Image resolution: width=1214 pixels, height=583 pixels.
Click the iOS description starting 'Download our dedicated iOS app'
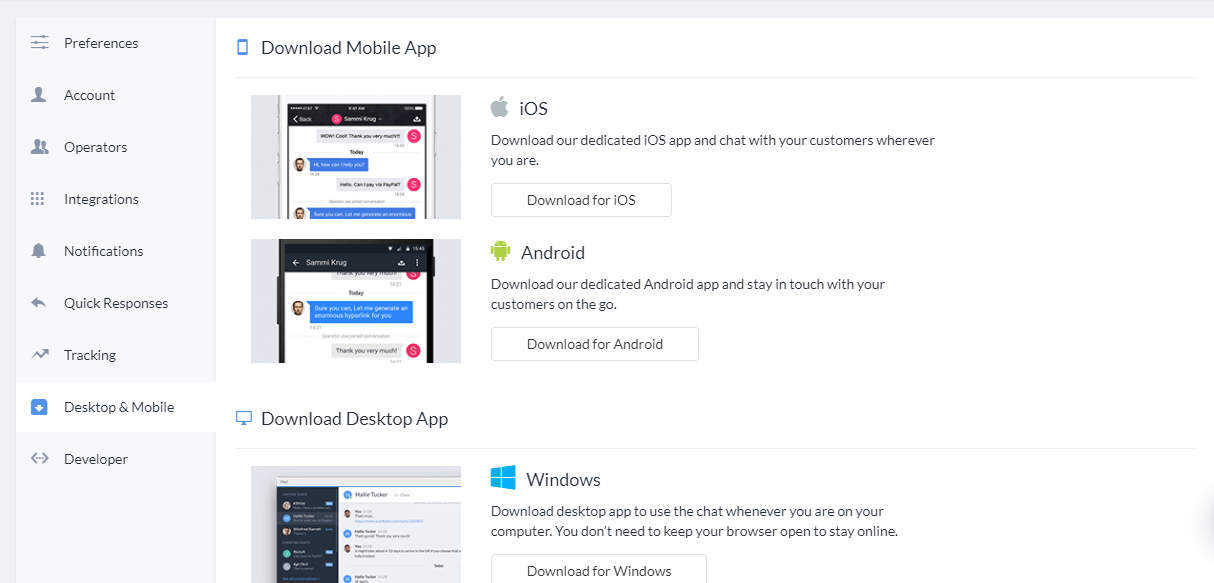(713, 150)
